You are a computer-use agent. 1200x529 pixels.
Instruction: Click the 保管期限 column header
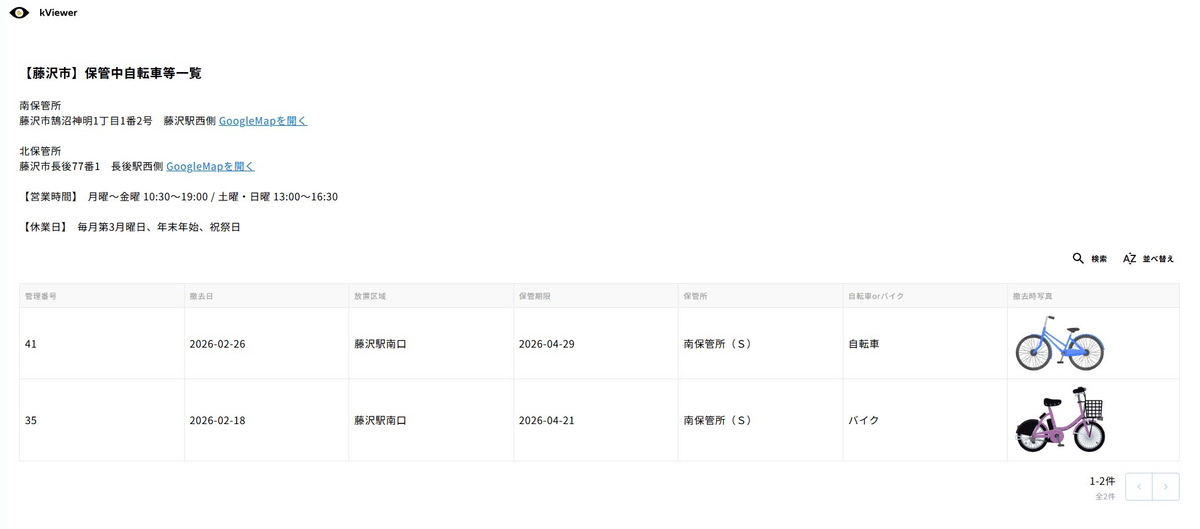coord(535,296)
